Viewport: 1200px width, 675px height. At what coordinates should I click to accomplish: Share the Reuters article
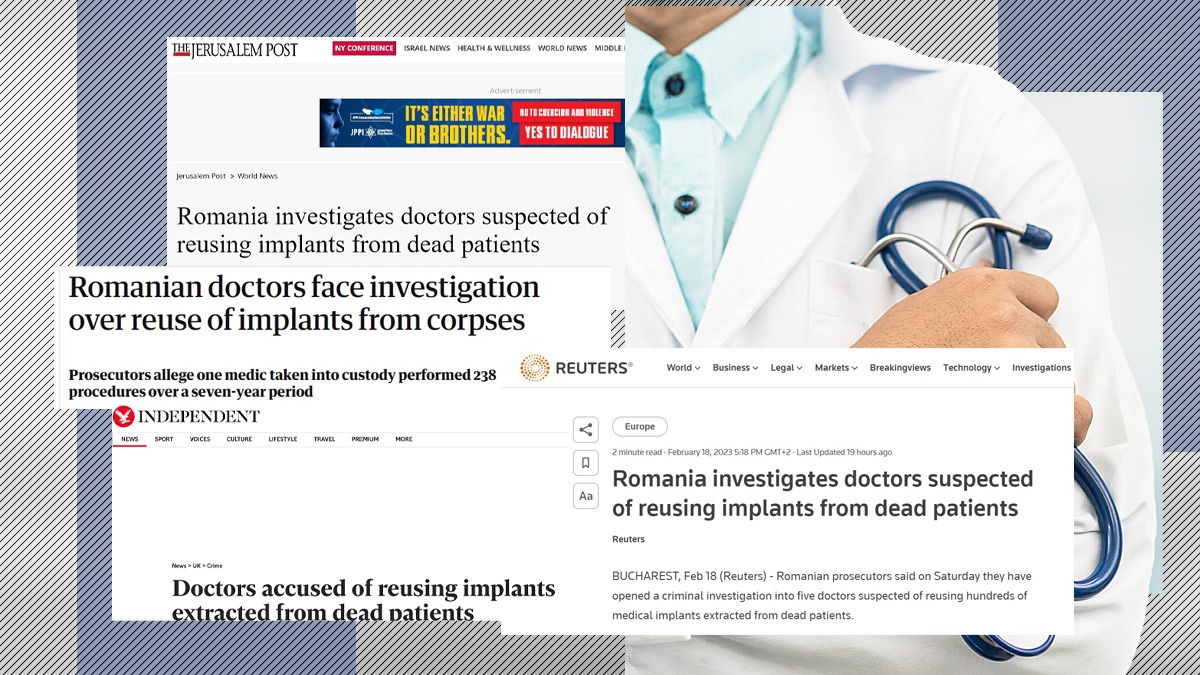(586, 430)
